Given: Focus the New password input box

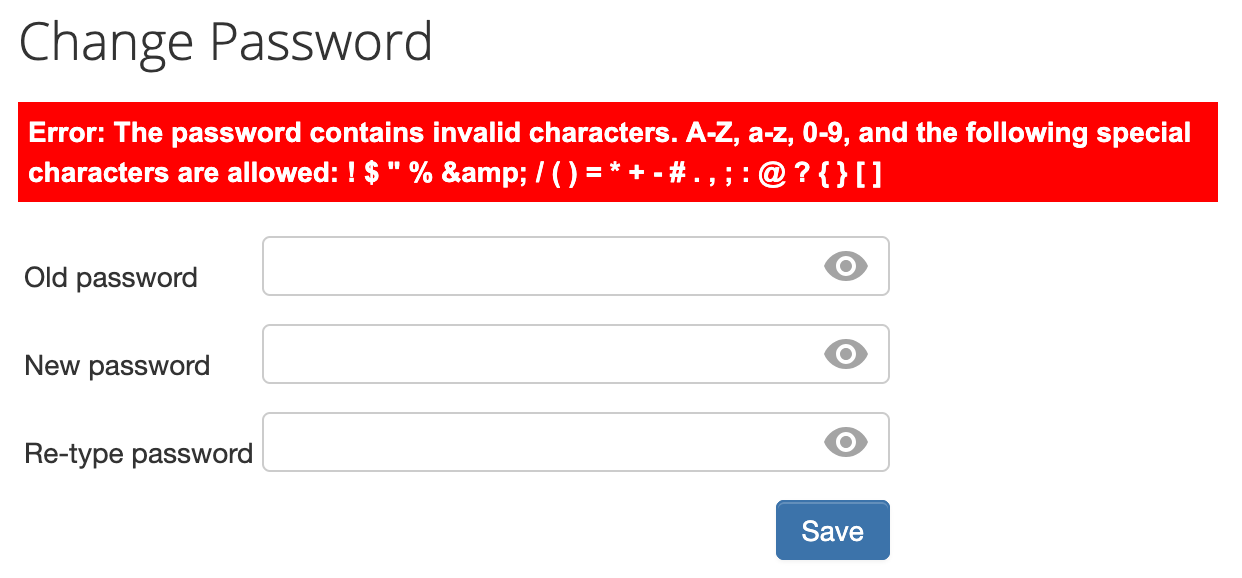Looking at the screenshot, I should coord(575,354).
